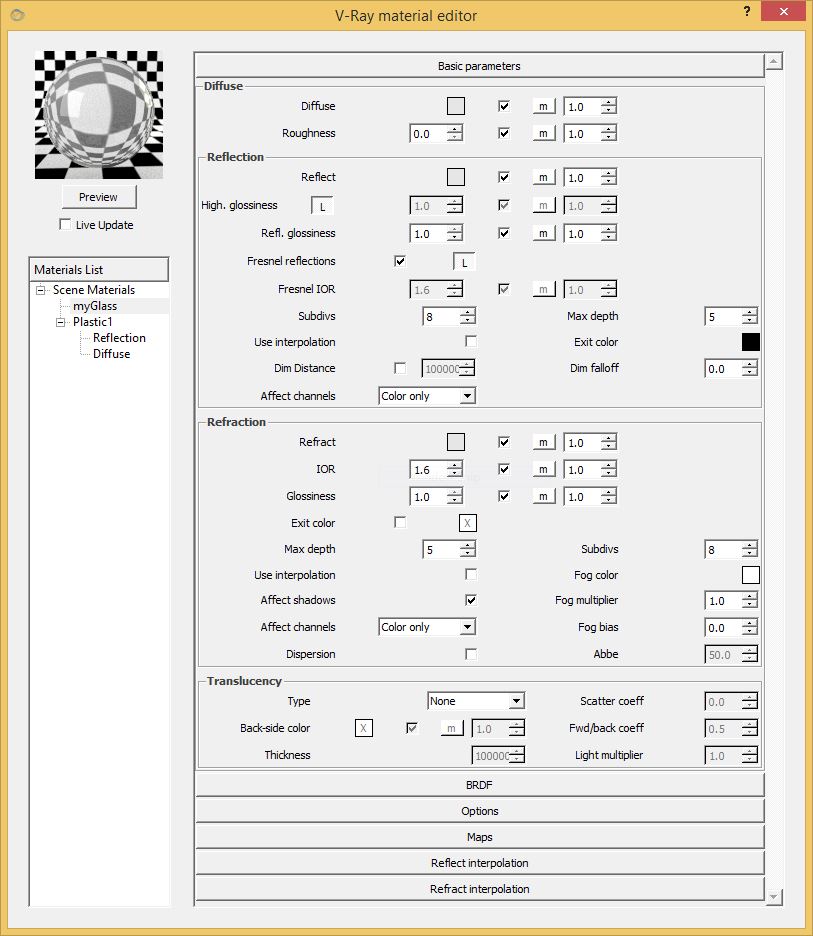The height and width of the screenshot is (936, 813).
Task: Click the glass sphere preview thumbnail
Action: (99, 115)
